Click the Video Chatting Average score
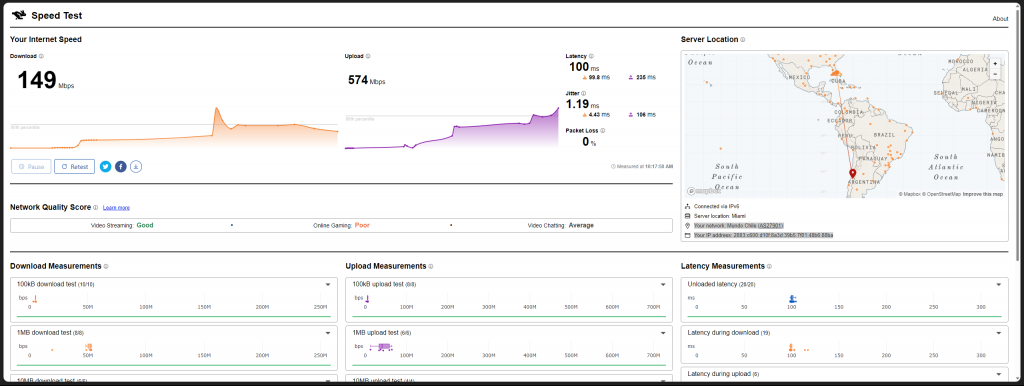 [560, 225]
